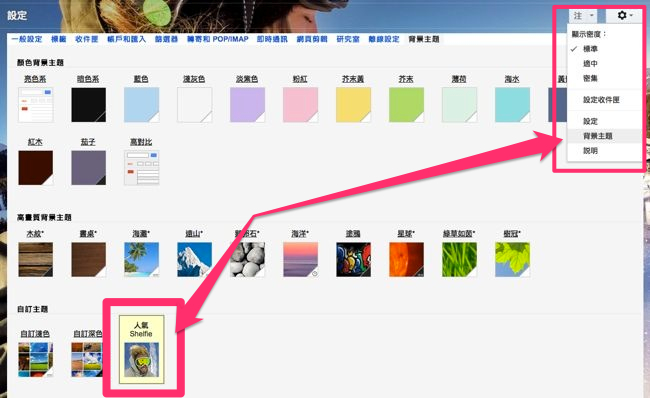Choose the 鵝卵石 pebbles thumbnail

247,260
